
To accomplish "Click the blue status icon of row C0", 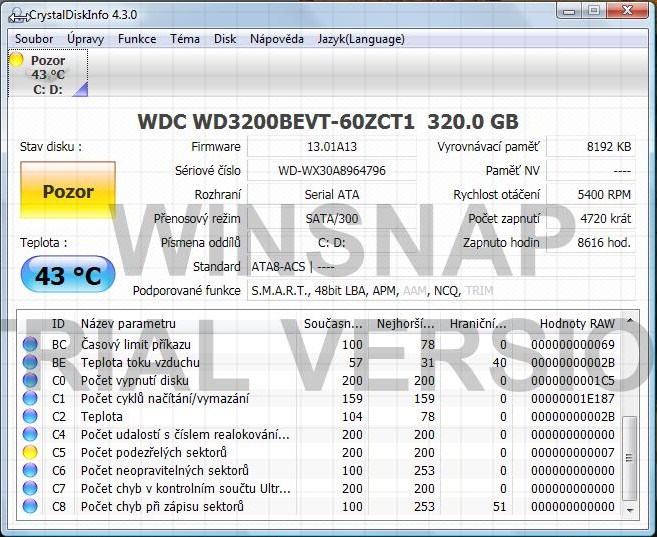I will click(x=30, y=380).
